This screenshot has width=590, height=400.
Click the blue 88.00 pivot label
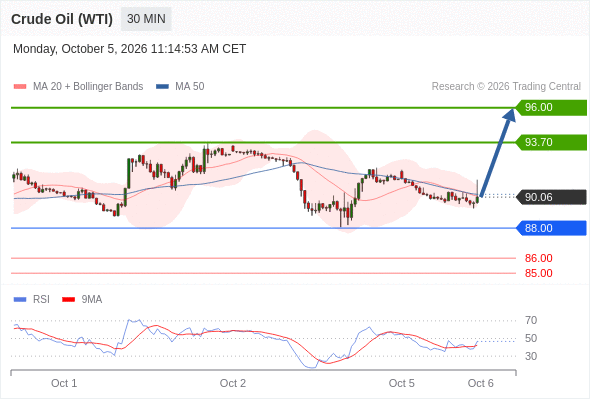pos(551,228)
